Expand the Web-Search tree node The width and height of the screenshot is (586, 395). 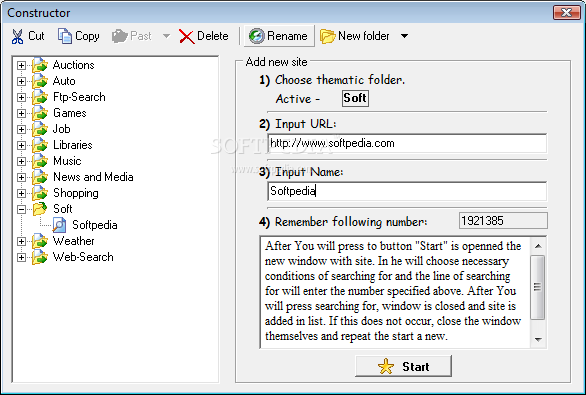[21, 258]
